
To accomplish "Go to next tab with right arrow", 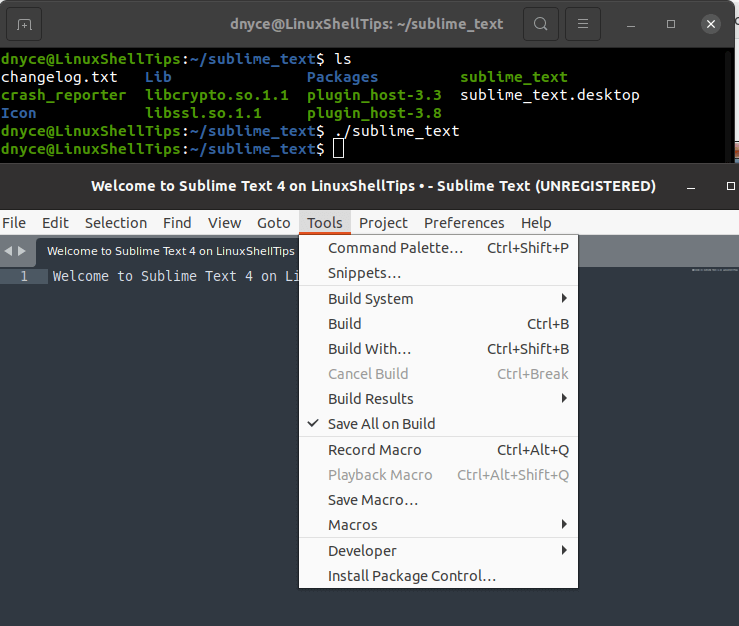I will click(22, 251).
